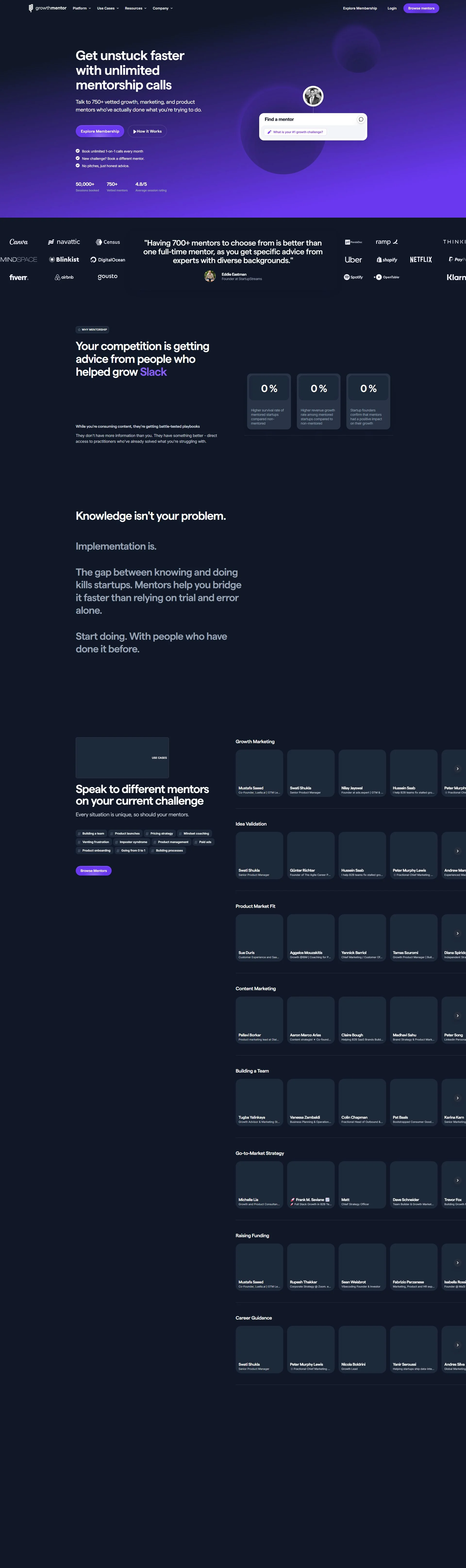Screen dimensions: 466x1568
Task: Click Explore Membership in the top navigation
Action: click(359, 9)
